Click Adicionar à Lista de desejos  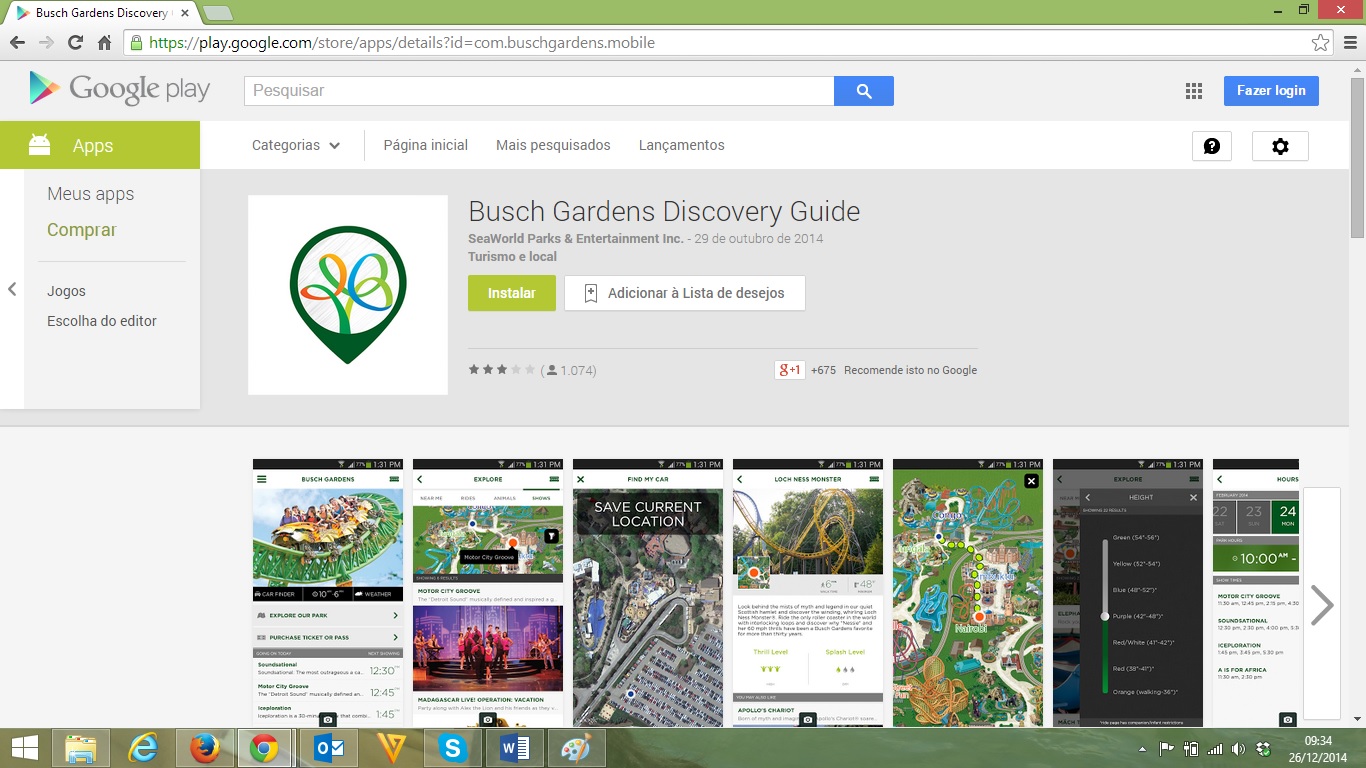click(684, 293)
